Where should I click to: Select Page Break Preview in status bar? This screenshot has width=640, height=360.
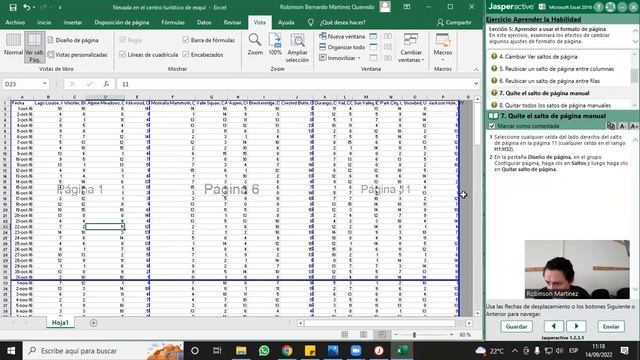(x=382, y=335)
